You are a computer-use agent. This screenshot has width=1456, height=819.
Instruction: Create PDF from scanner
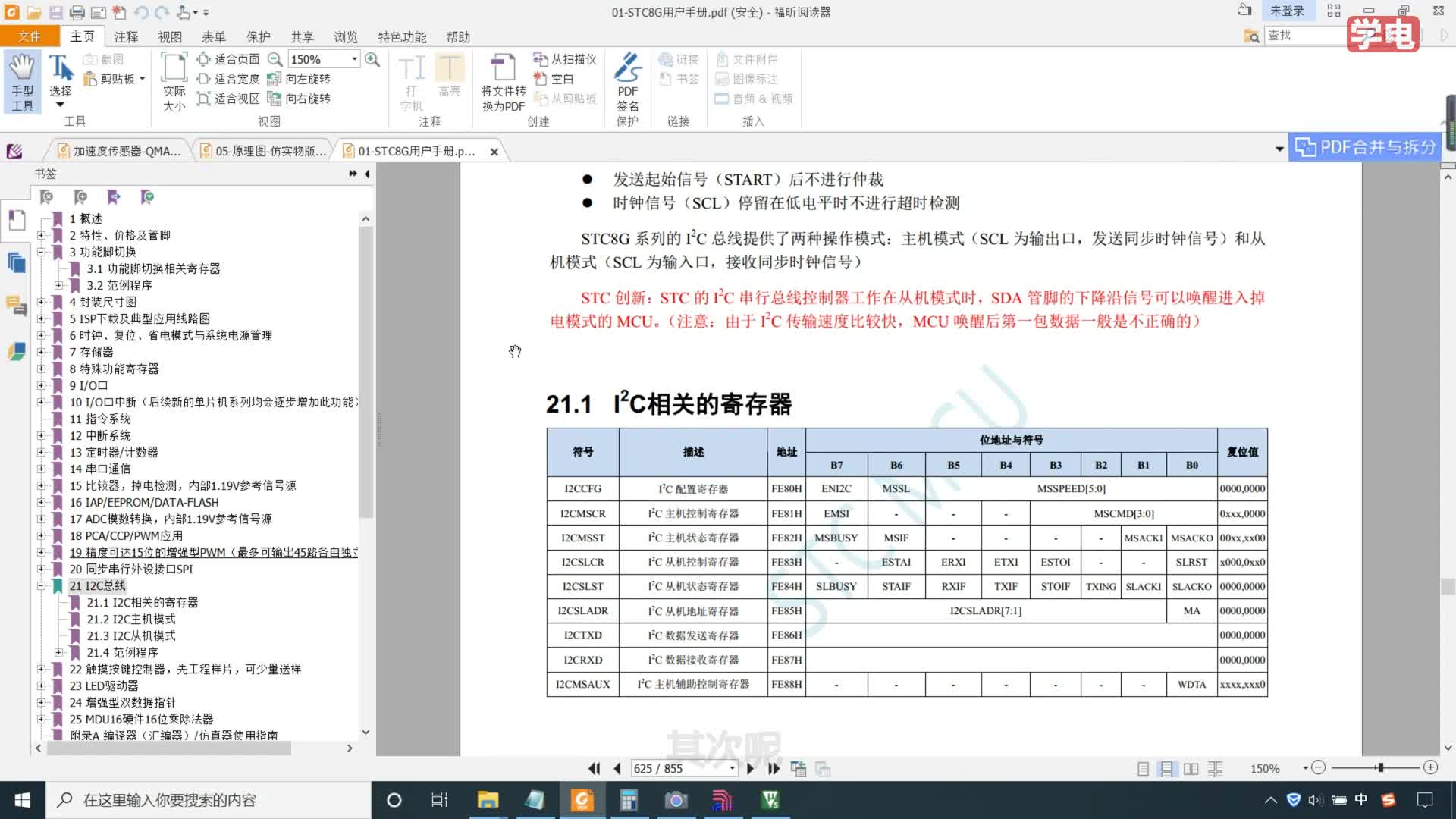[x=565, y=59]
